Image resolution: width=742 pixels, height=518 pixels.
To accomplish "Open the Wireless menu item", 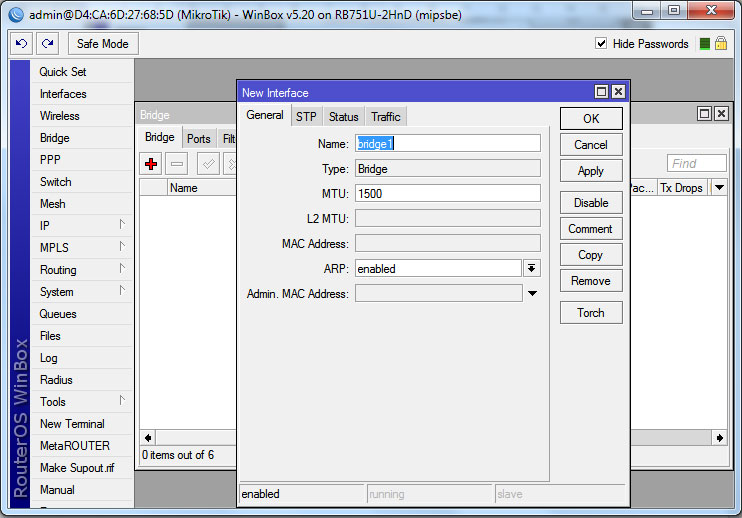I will click(x=60, y=116).
